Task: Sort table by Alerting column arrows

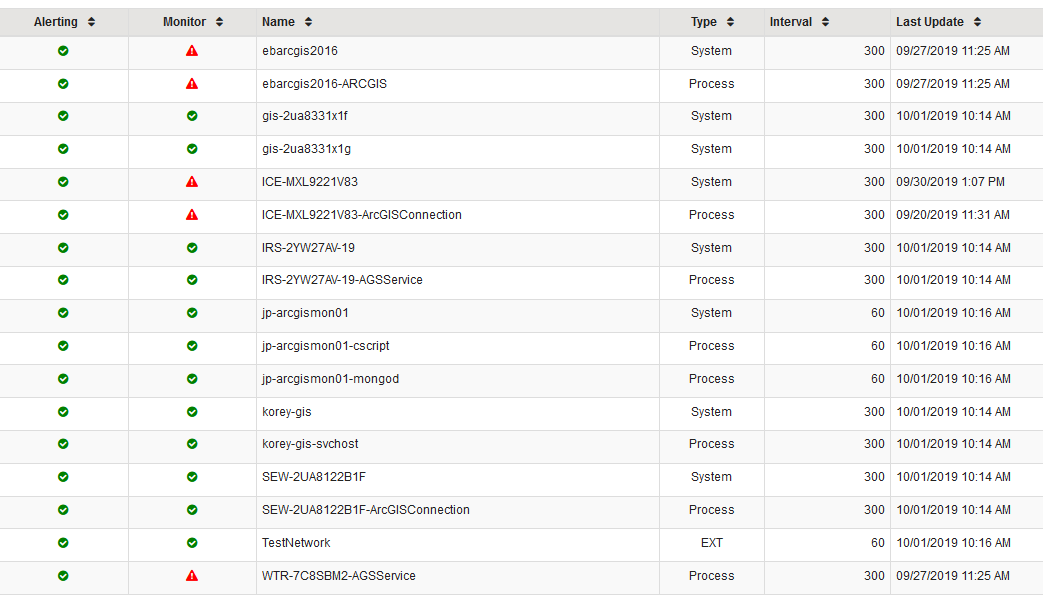Action: click(x=91, y=22)
